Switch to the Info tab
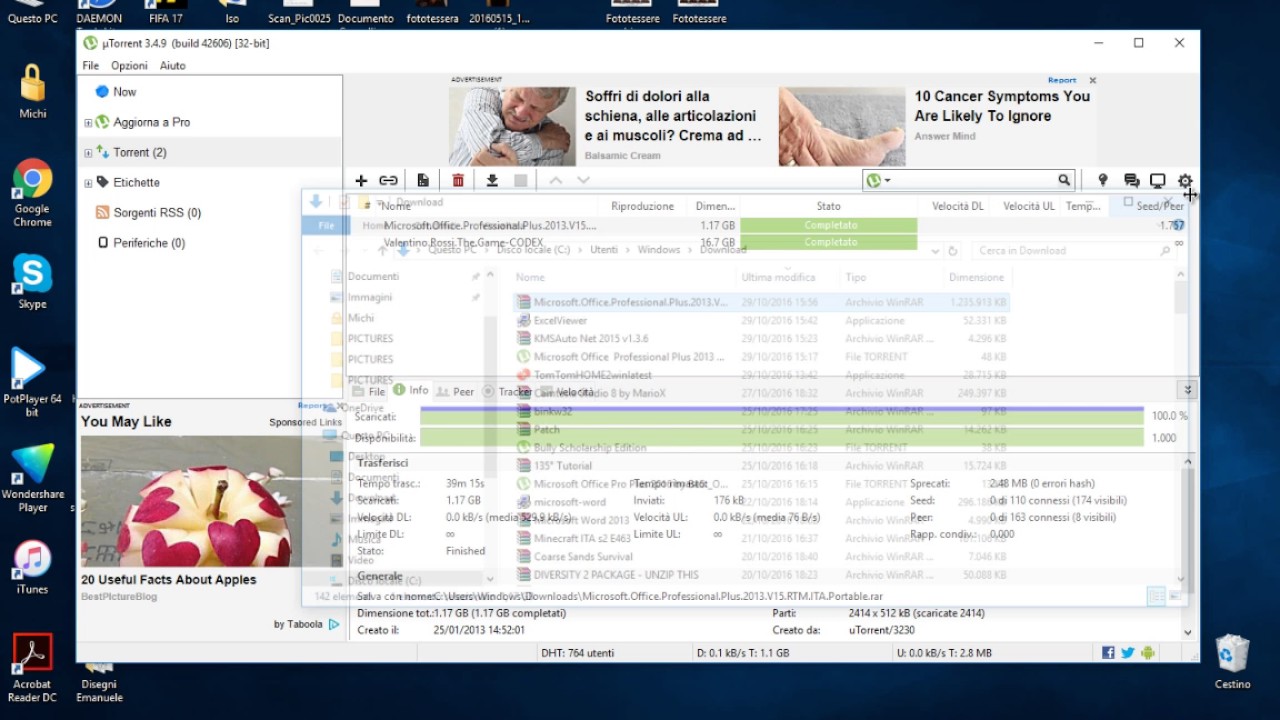 coord(411,390)
